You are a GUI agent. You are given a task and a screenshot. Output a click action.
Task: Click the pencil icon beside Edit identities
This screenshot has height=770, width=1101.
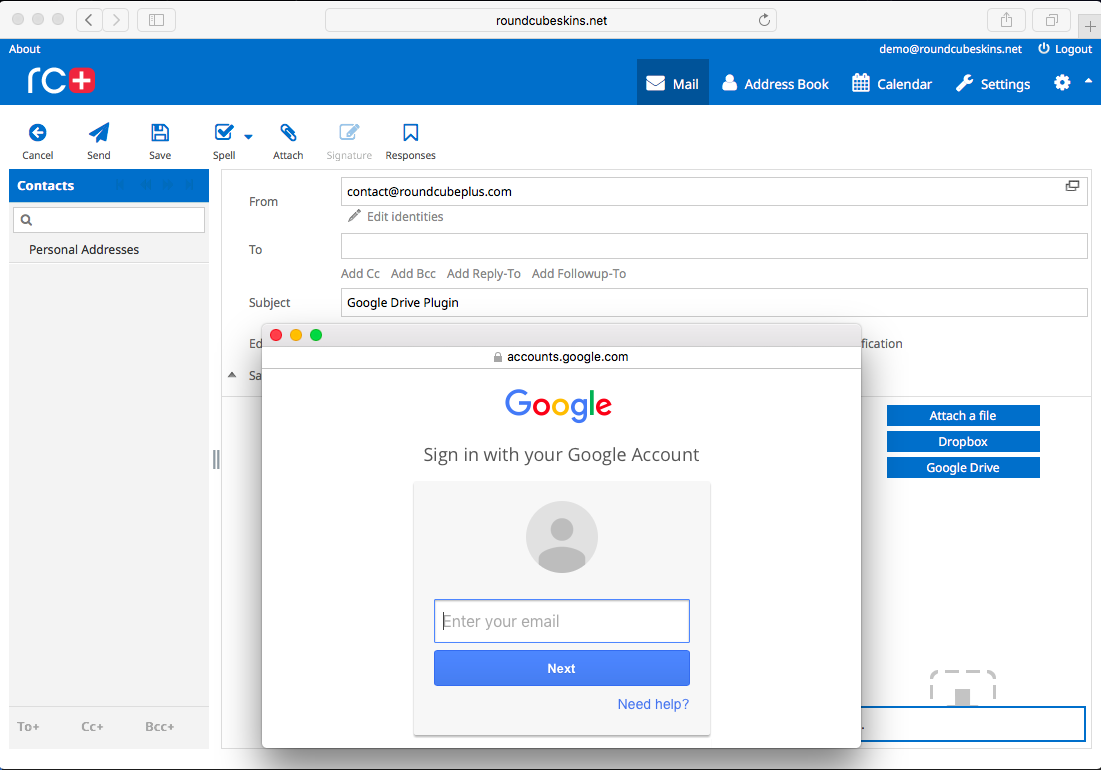coord(355,216)
